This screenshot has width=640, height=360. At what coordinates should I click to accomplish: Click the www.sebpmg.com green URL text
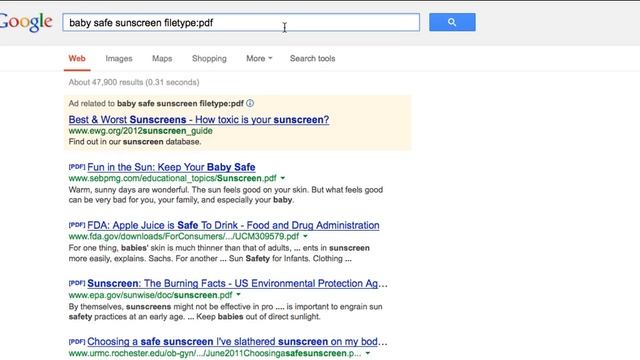[172, 178]
